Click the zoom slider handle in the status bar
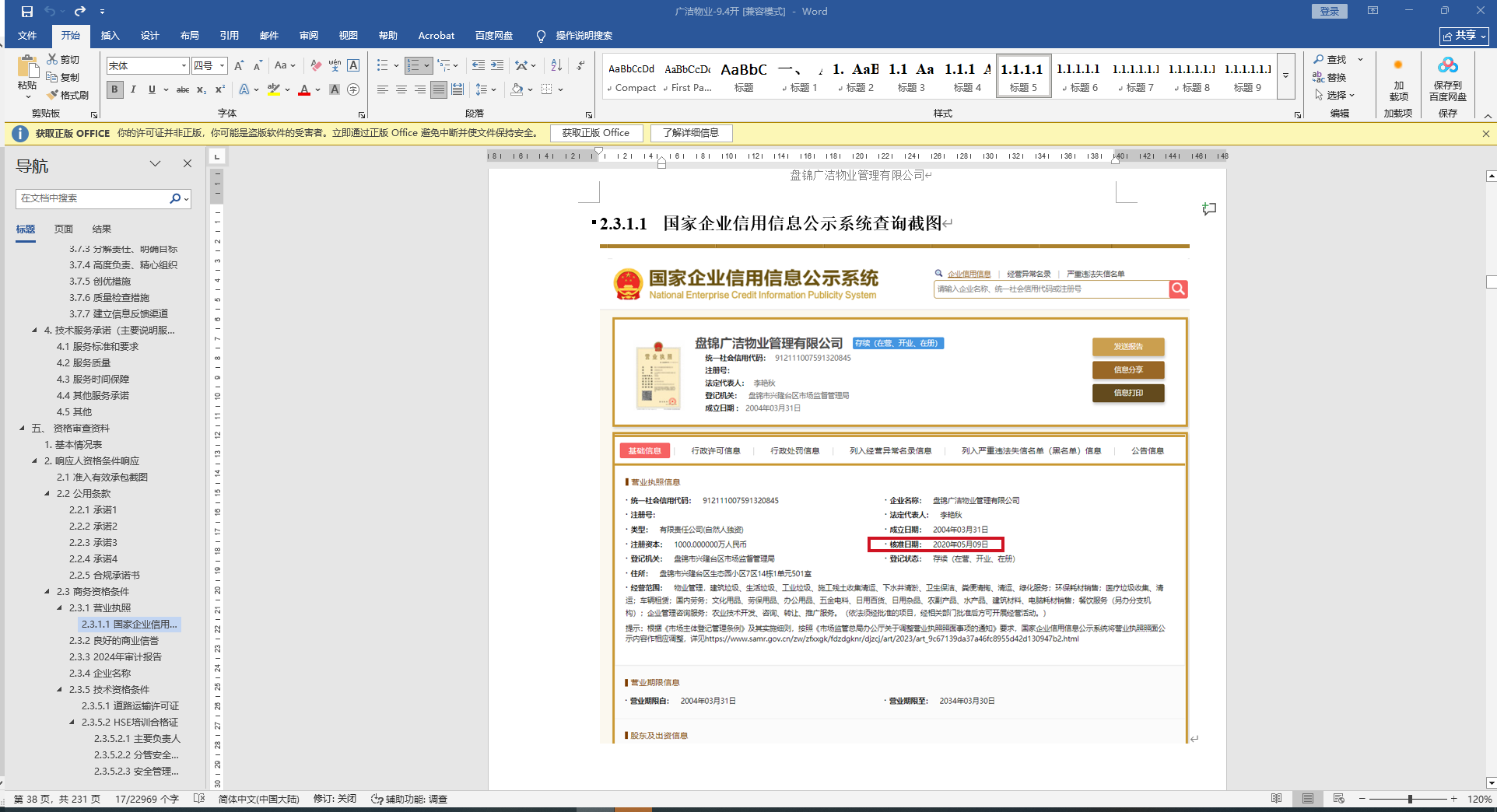This screenshot has height=812, width=1497. [x=1410, y=799]
